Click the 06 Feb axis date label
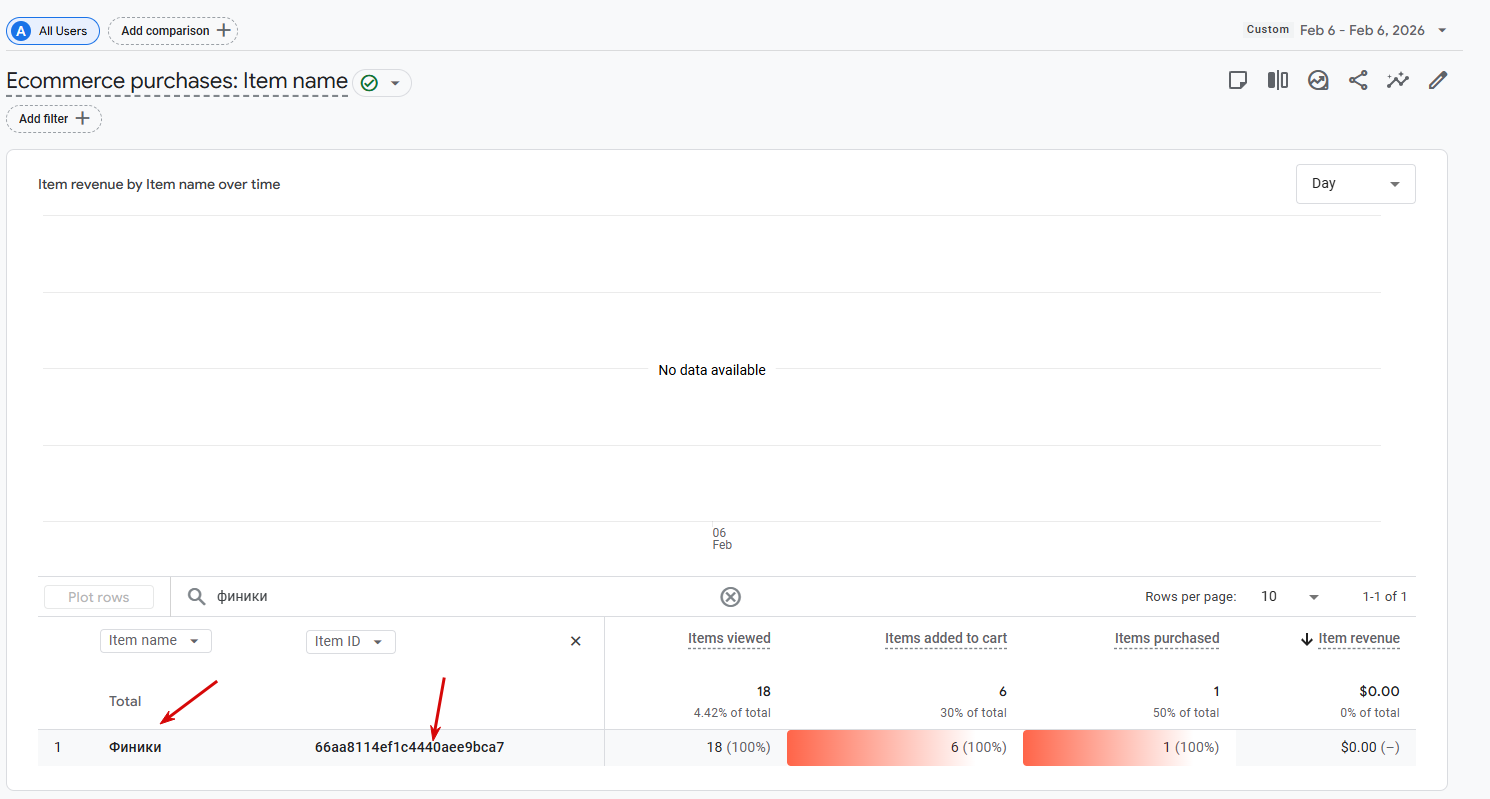Viewport: 1490px width, 799px height. coord(722,539)
